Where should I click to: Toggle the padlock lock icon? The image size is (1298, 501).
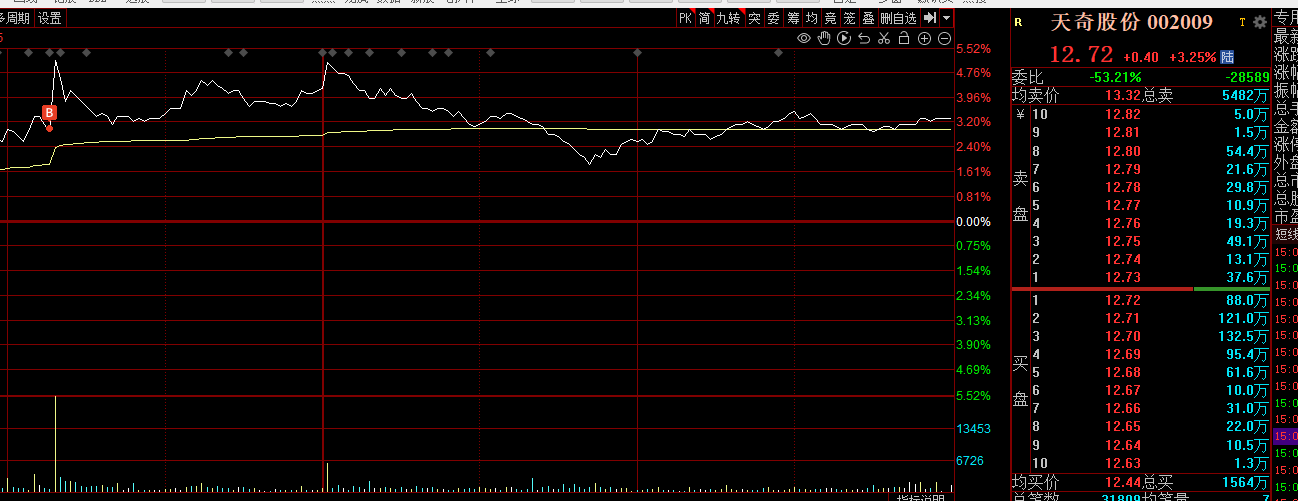pyautogui.click(x=904, y=38)
